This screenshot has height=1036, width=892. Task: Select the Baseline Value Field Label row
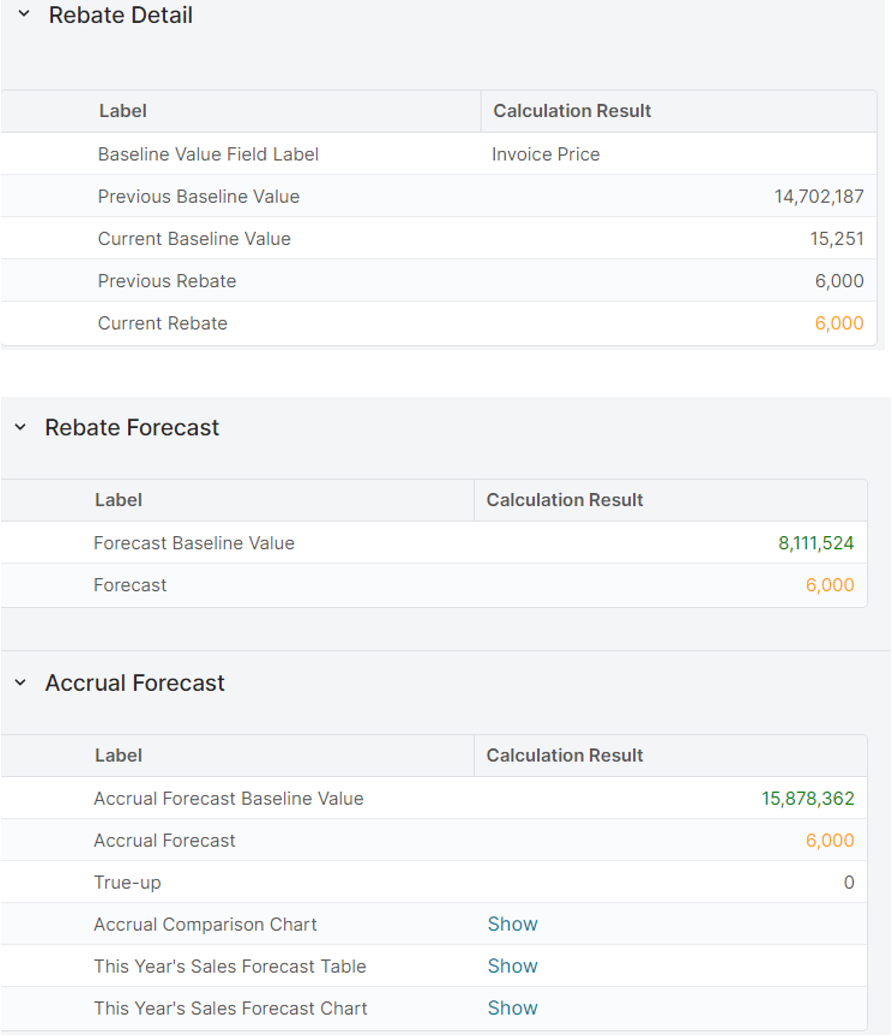coord(208,154)
